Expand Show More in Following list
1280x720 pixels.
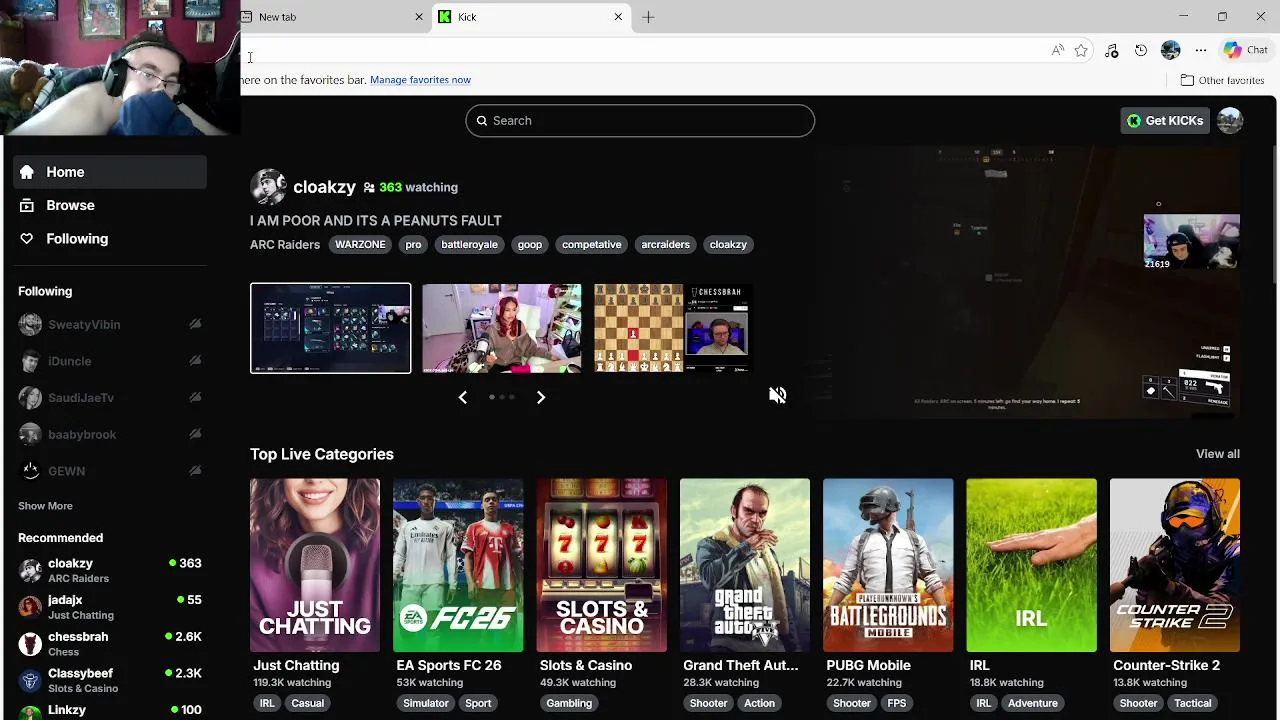[45, 506]
